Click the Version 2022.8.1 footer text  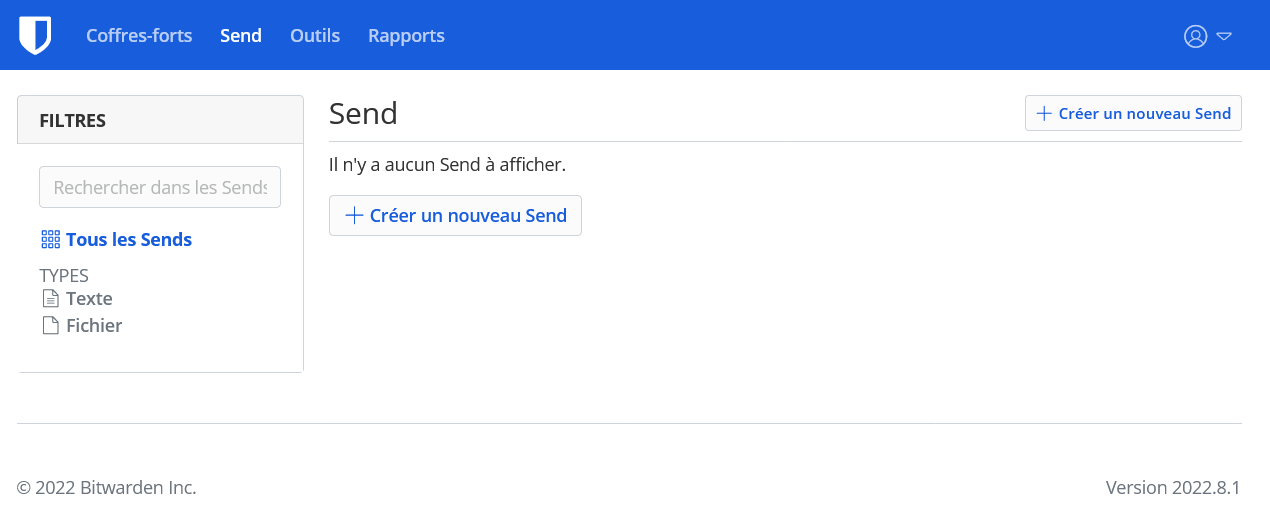pos(1172,488)
